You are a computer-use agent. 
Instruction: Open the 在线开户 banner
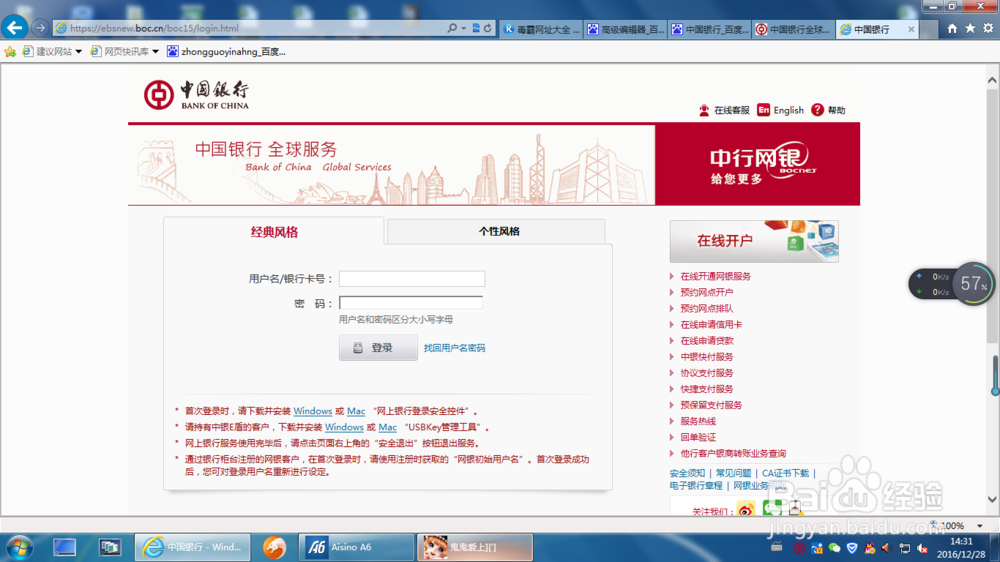754,241
